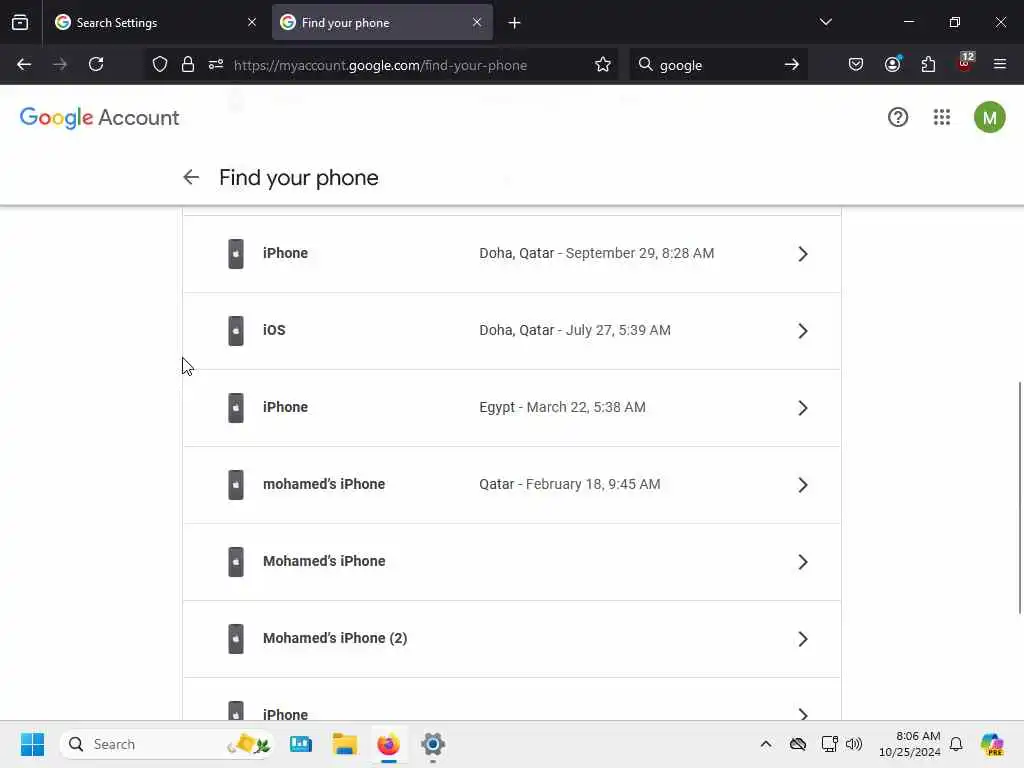Open site permissions icon in address bar
Image resolution: width=1024 pixels, height=768 pixels.
[x=216, y=65]
